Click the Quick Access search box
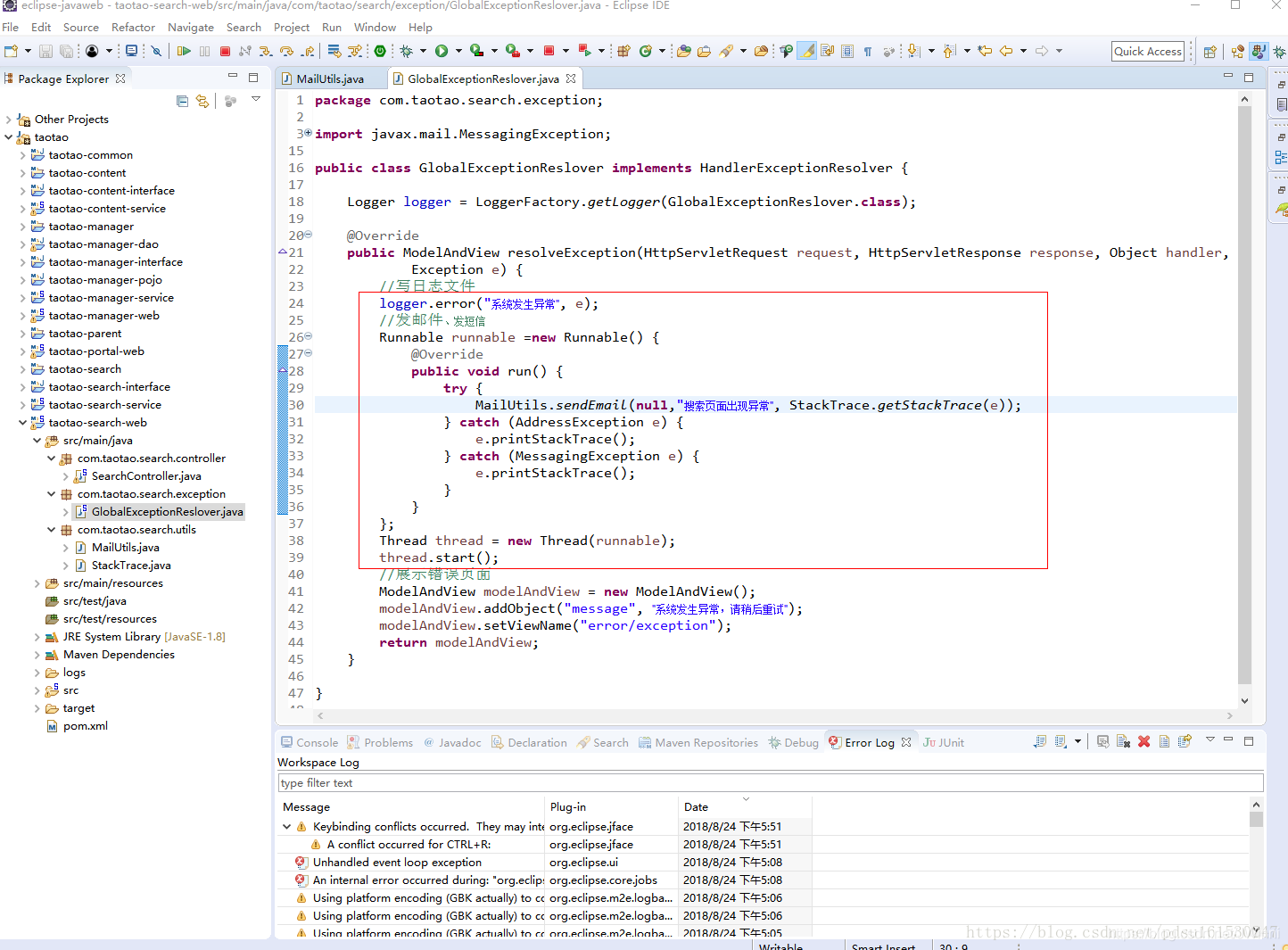This screenshot has height=950, width=1288. tap(1148, 51)
